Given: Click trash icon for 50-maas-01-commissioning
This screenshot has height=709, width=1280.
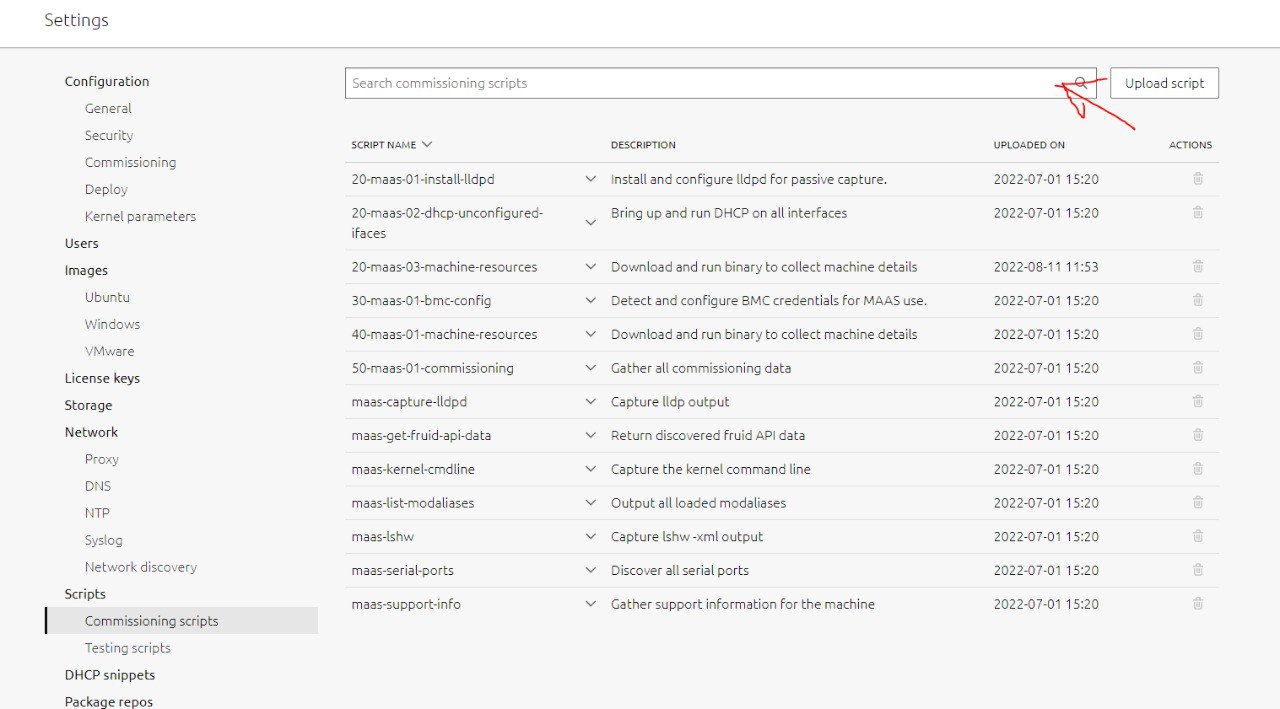Looking at the screenshot, I should point(1198,368).
